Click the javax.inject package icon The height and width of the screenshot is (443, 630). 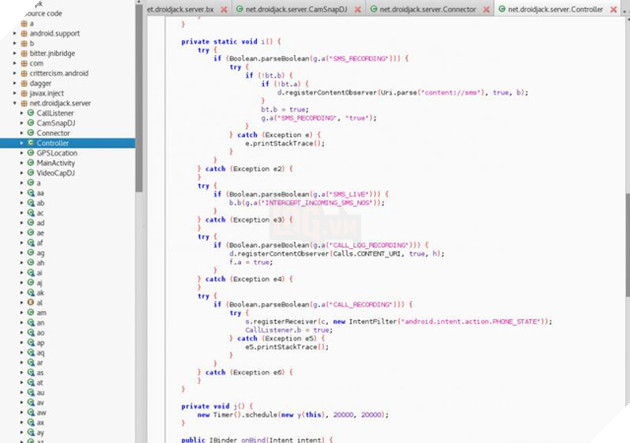tap(24, 93)
